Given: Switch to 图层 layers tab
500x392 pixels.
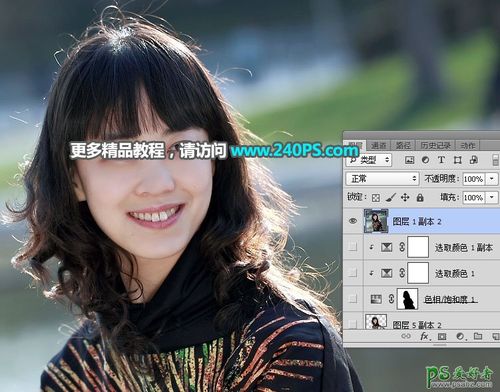Looking at the screenshot, I should click(355, 145).
